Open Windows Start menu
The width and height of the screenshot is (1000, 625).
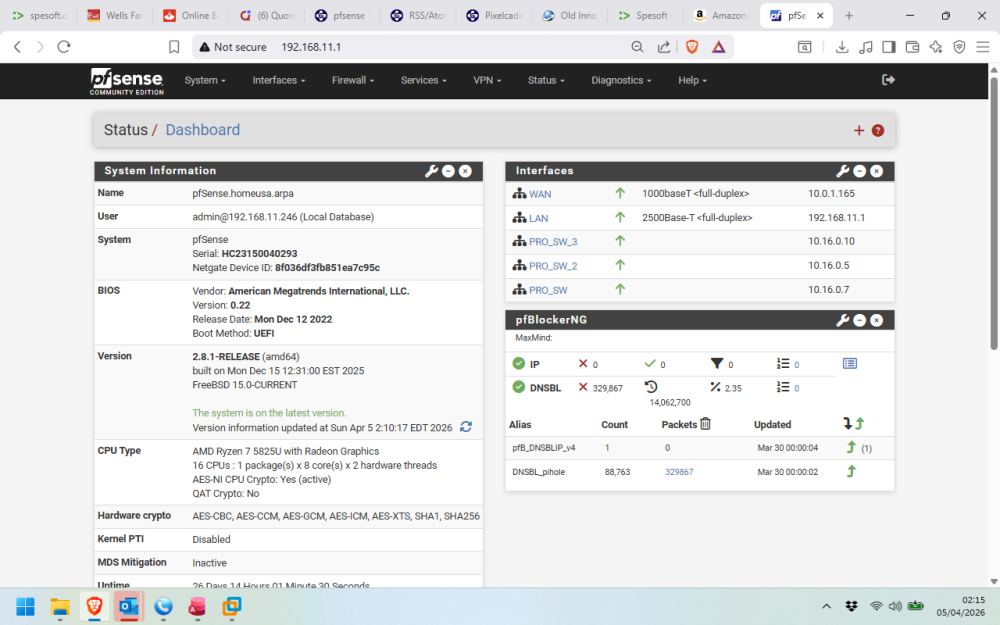26,607
